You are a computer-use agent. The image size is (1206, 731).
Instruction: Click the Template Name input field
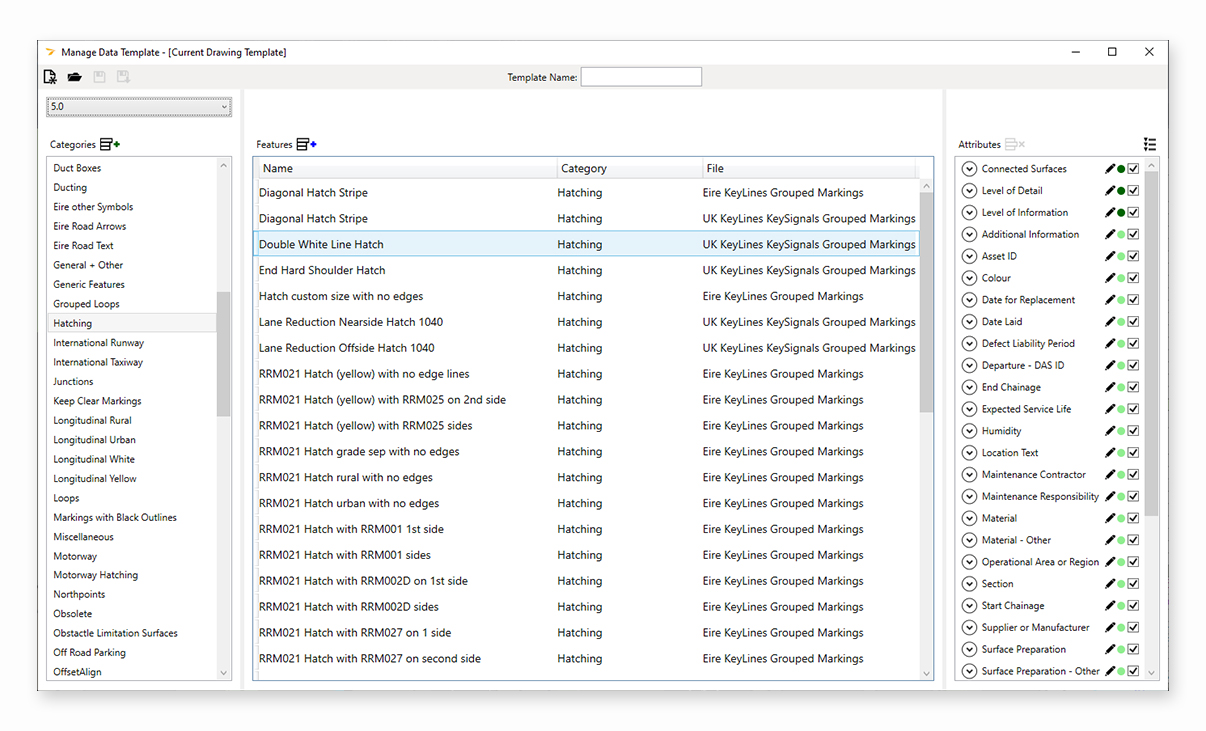pyautogui.click(x=641, y=77)
